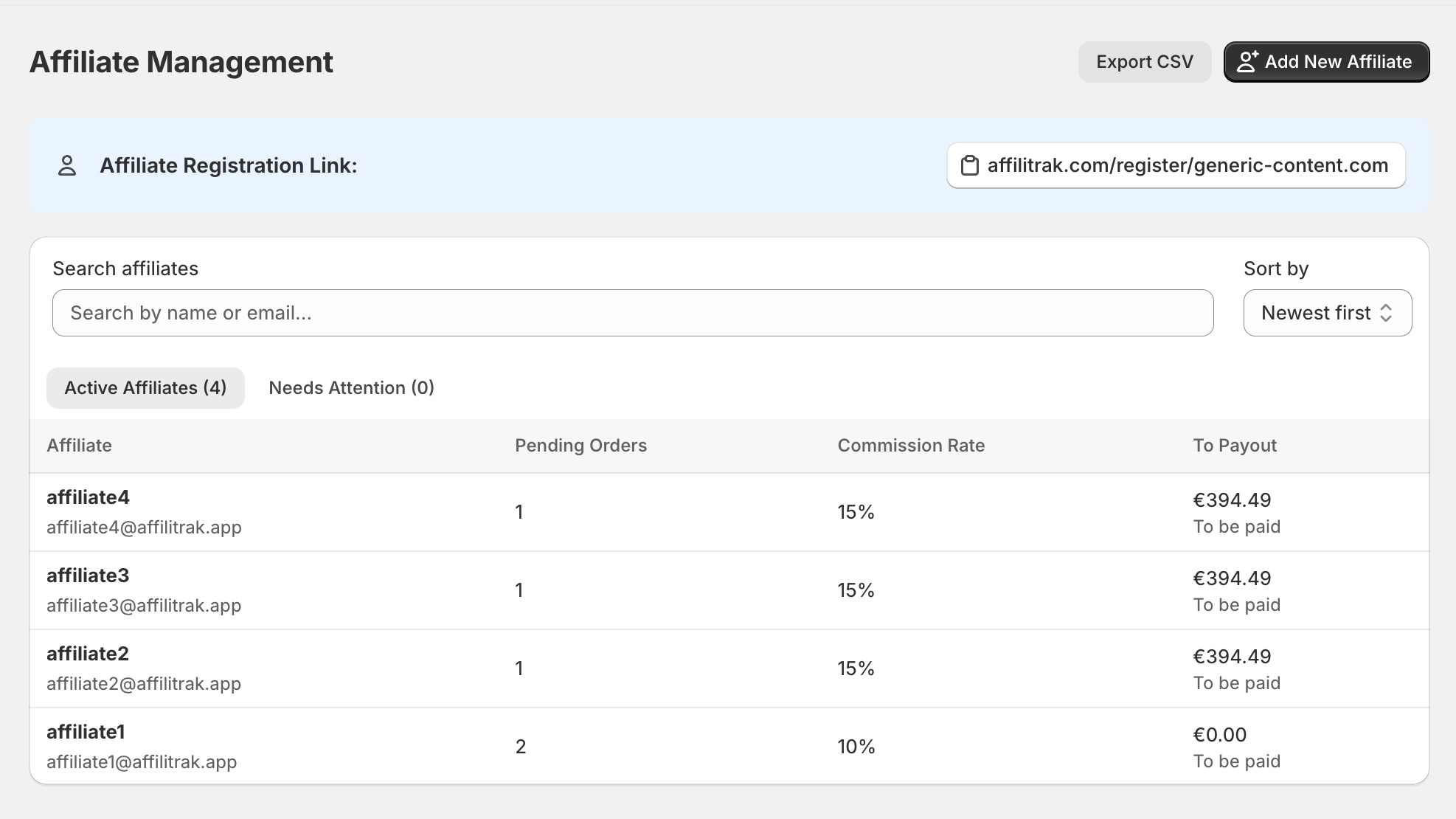This screenshot has width=1456, height=819.
Task: Select affiliate1 in the list
Action: tap(729, 746)
